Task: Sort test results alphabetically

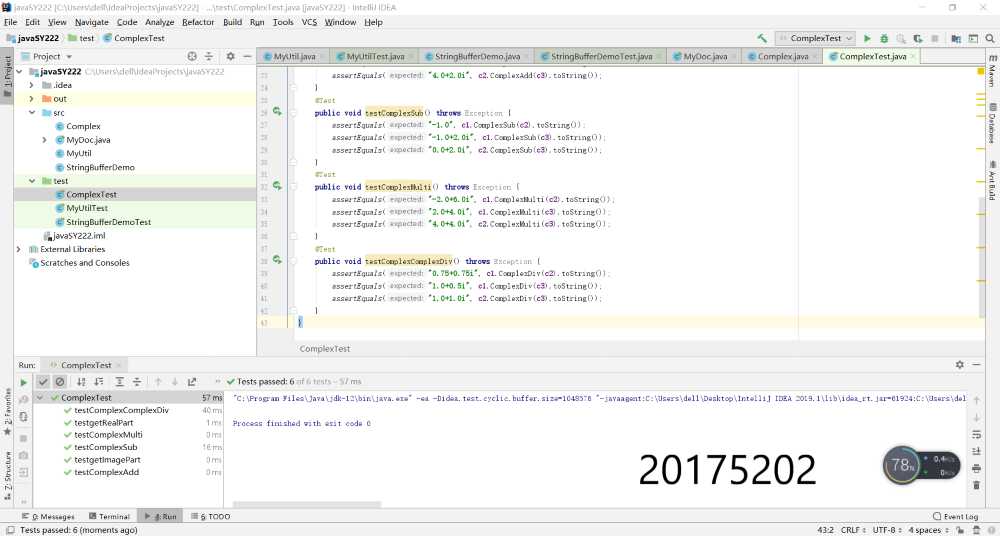Action: [x=81, y=382]
